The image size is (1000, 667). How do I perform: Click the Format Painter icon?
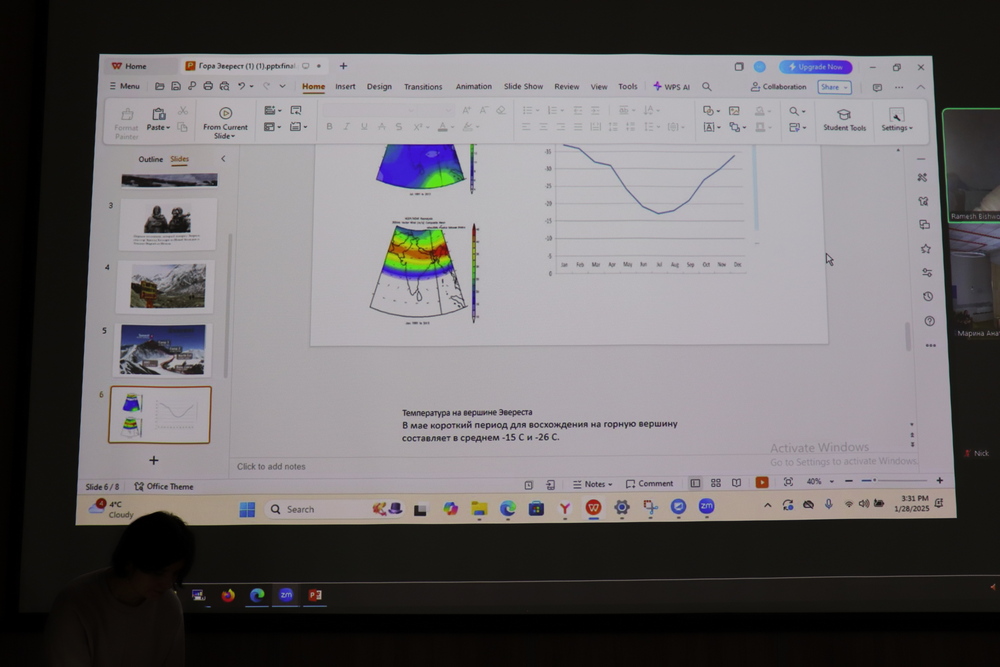pos(127,114)
